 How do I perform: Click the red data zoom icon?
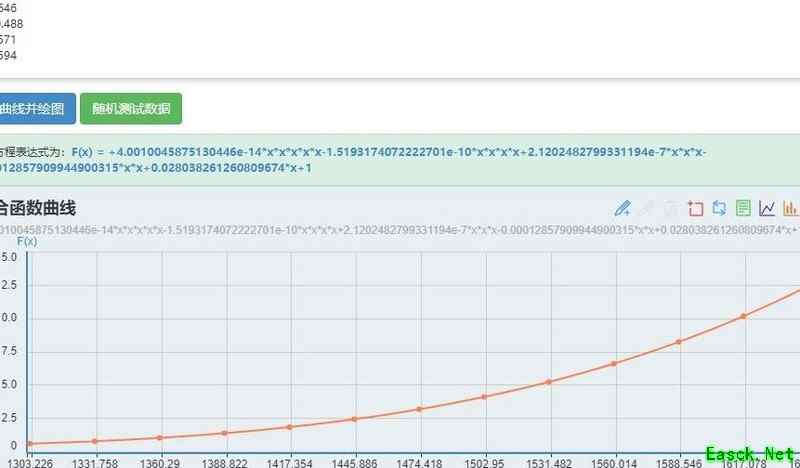pos(695,208)
